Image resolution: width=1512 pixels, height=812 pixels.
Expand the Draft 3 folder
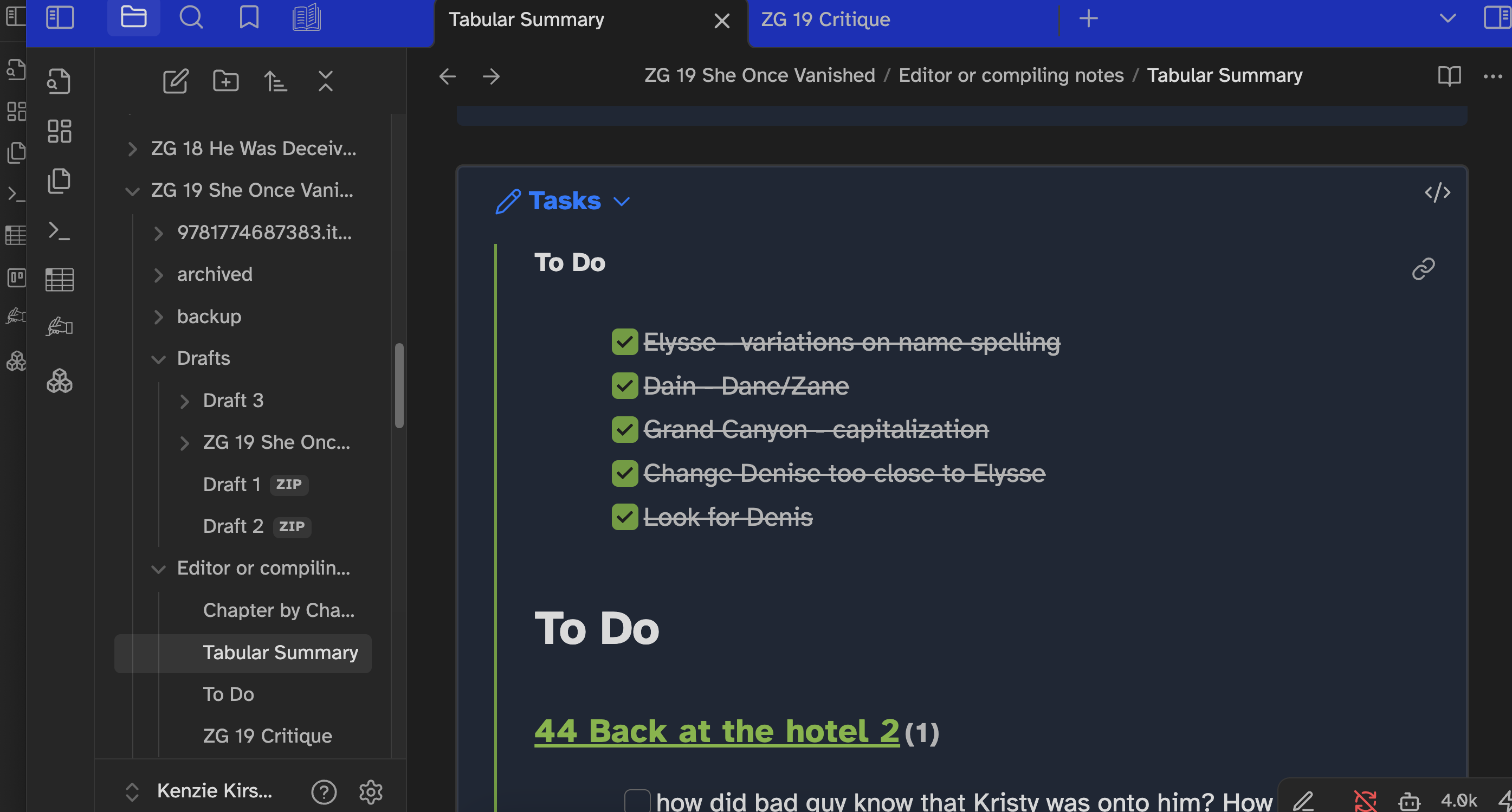tap(185, 401)
